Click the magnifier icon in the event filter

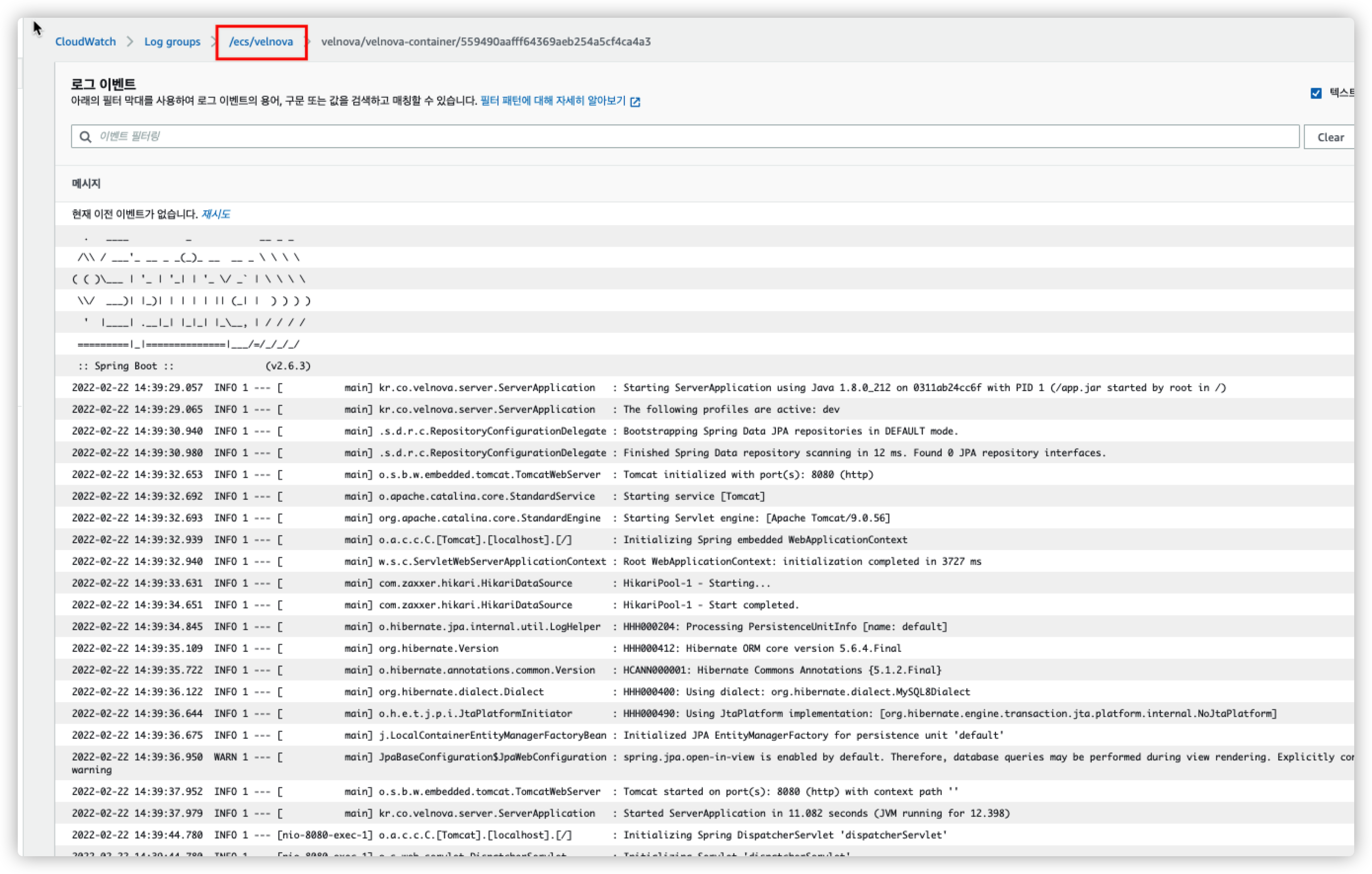coord(85,137)
